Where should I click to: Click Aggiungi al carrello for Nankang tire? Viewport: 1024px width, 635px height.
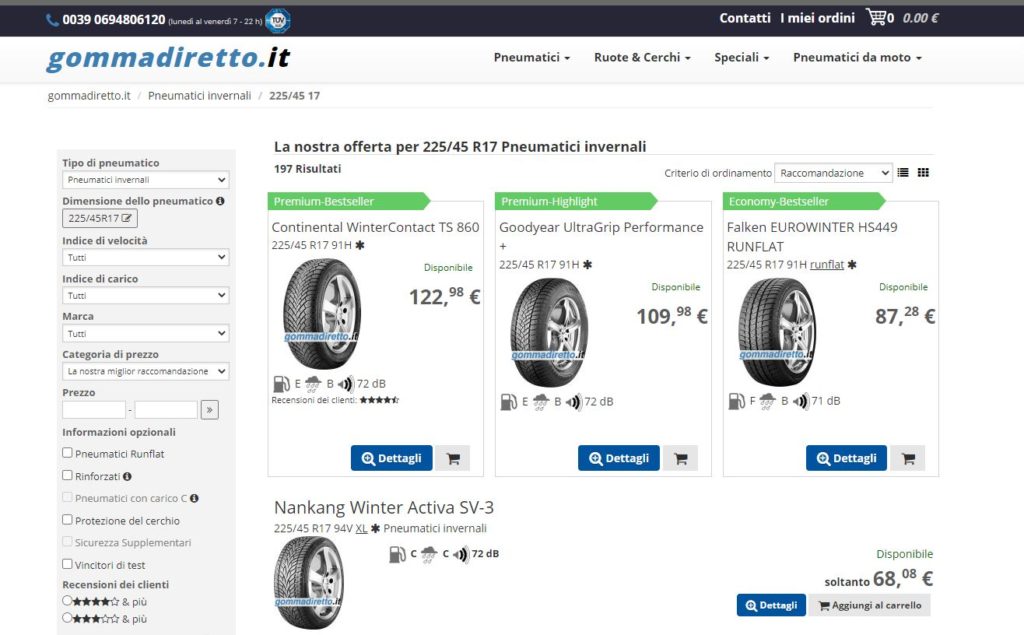click(x=869, y=605)
